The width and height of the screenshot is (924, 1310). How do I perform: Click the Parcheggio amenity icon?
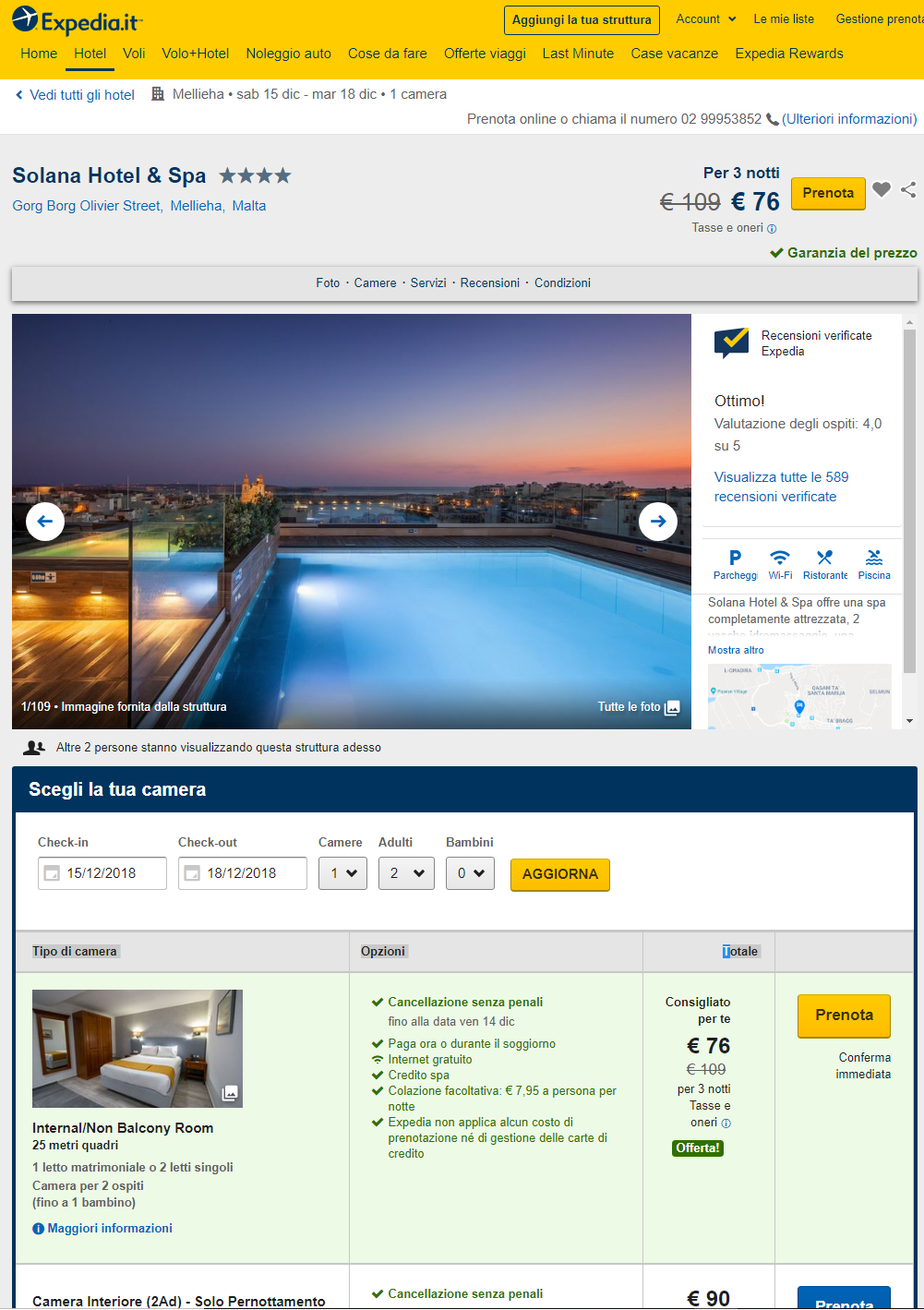[735, 557]
